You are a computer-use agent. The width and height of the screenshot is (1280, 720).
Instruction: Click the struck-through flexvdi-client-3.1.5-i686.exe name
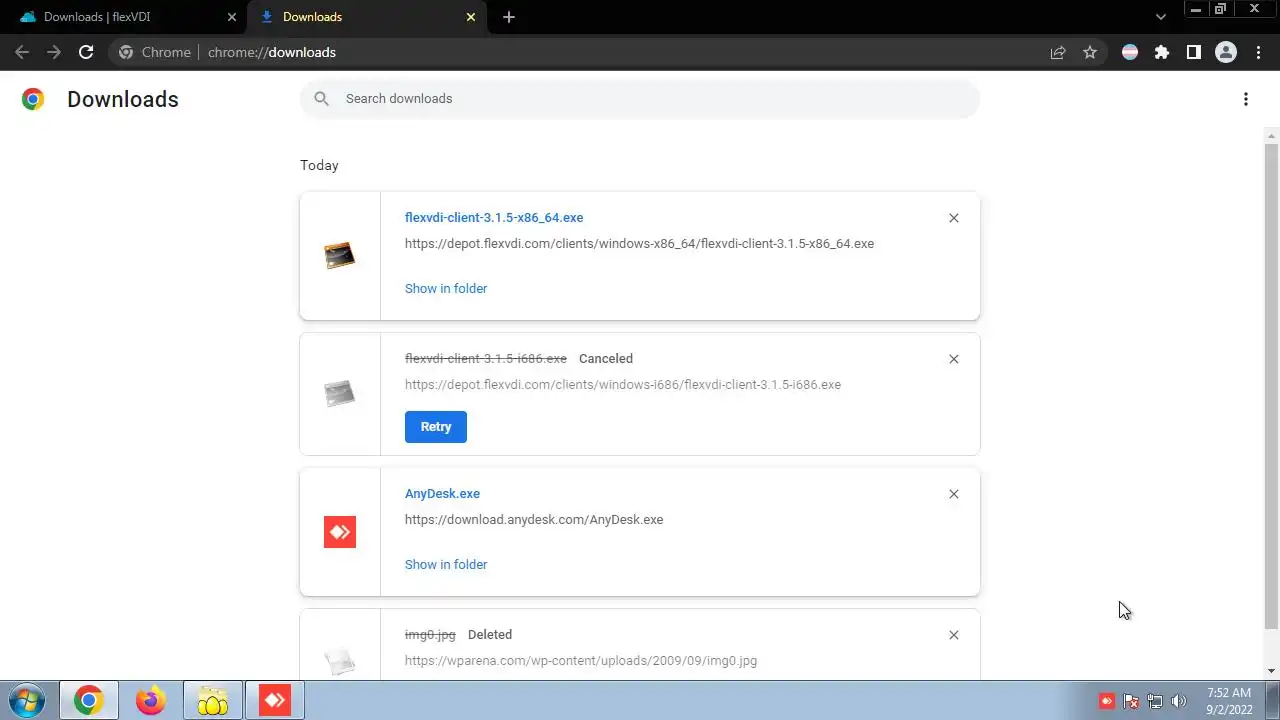pyautogui.click(x=486, y=358)
